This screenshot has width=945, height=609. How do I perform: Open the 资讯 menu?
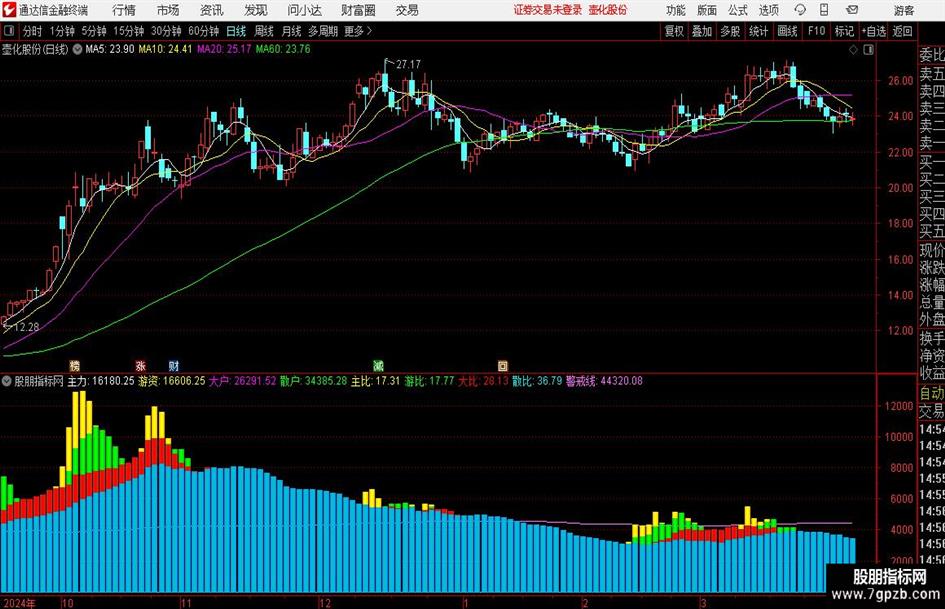pyautogui.click(x=212, y=10)
